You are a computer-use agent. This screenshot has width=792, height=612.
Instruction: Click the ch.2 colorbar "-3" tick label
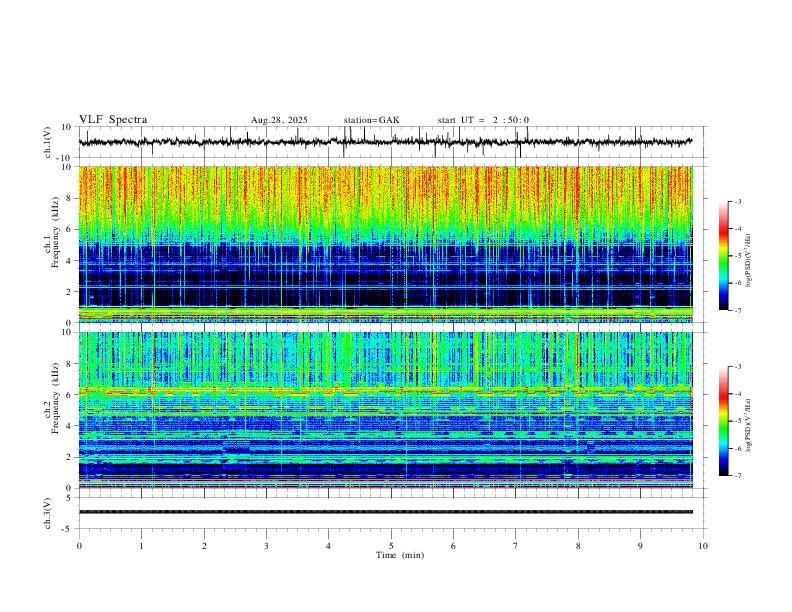[x=738, y=367]
